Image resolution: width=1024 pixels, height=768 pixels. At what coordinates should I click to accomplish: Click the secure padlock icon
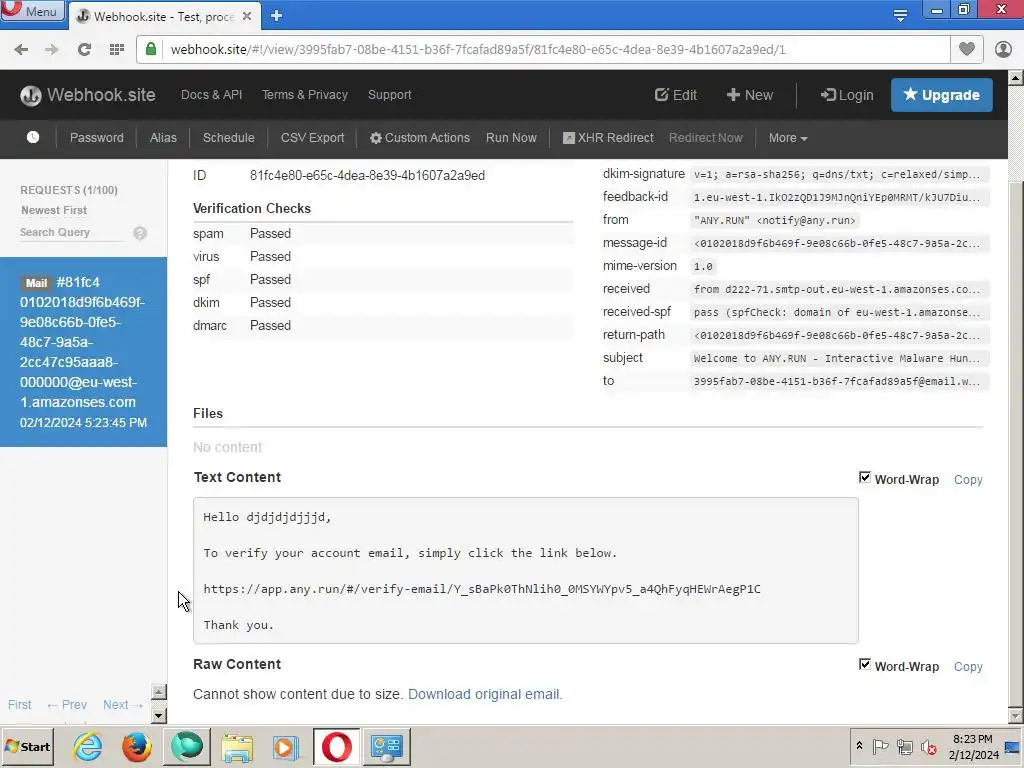tap(151, 50)
